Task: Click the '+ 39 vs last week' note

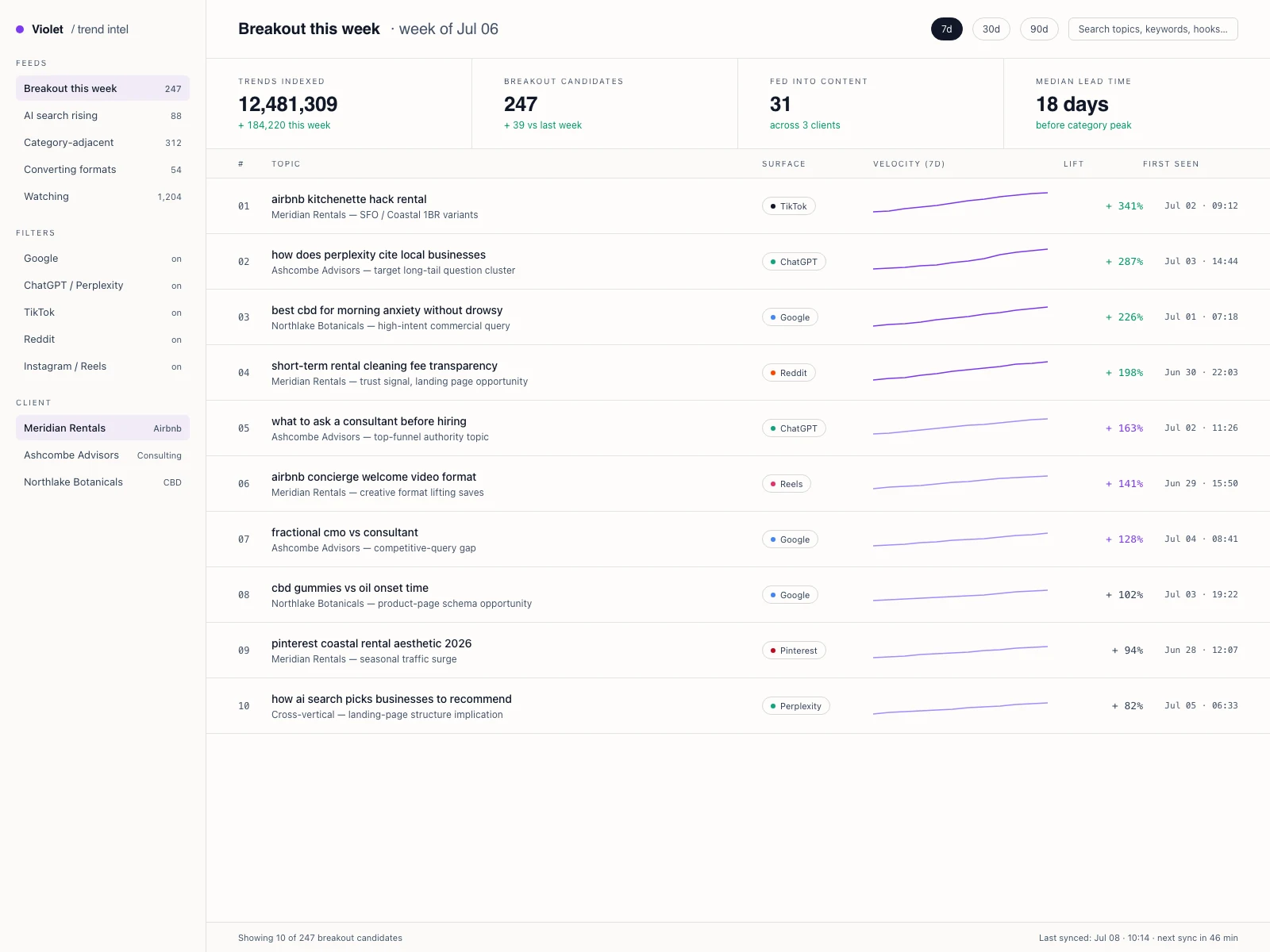Action: [543, 125]
